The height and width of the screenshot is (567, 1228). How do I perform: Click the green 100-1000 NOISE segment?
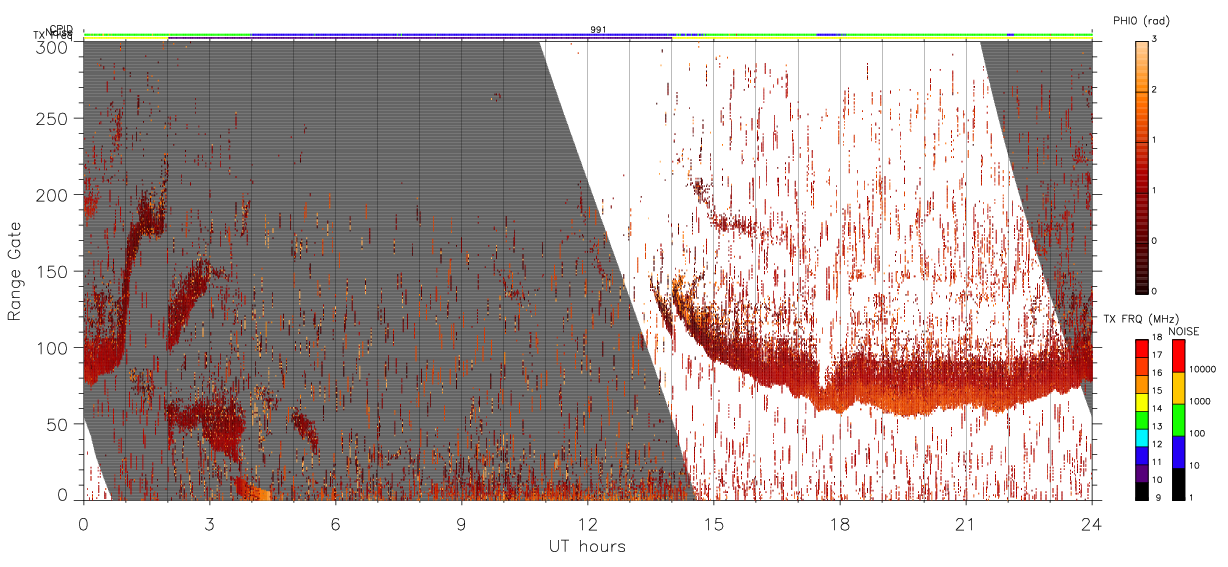click(x=1179, y=420)
